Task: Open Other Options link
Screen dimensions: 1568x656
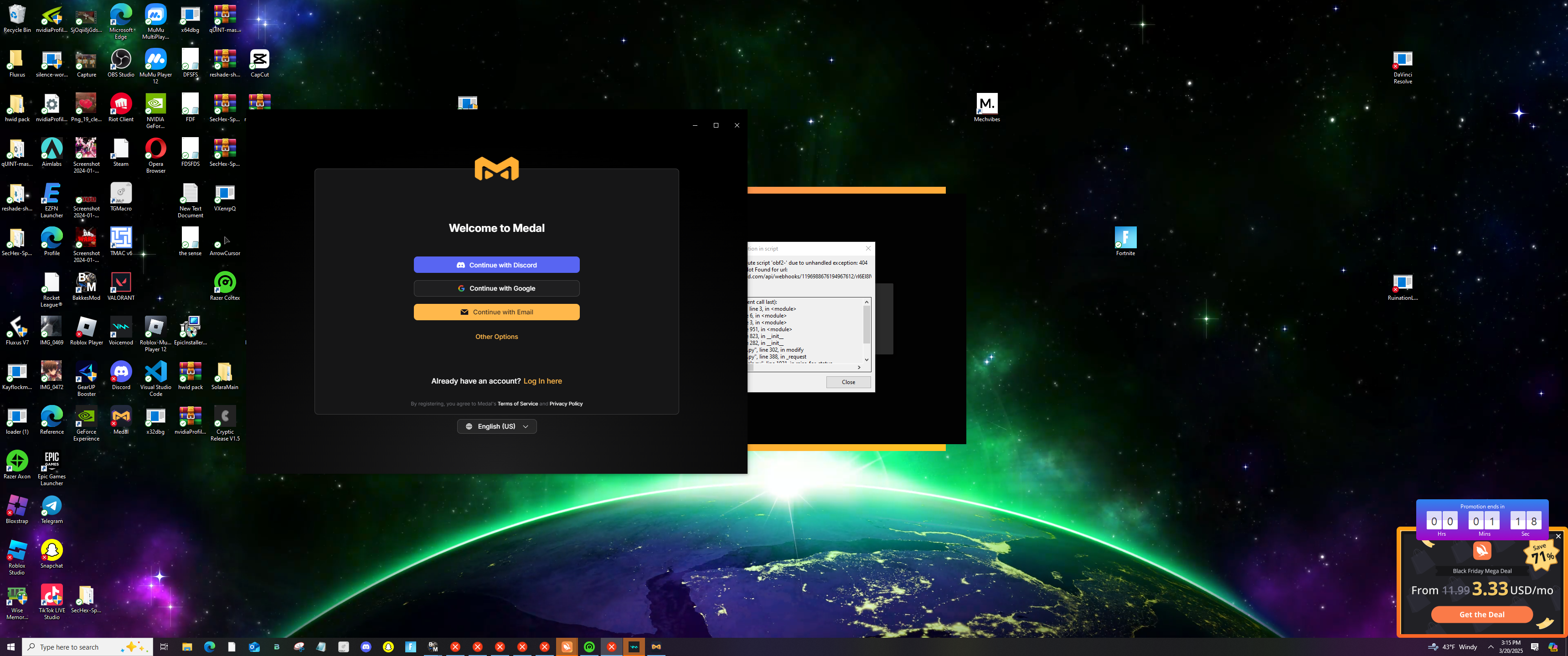Action: [496, 337]
